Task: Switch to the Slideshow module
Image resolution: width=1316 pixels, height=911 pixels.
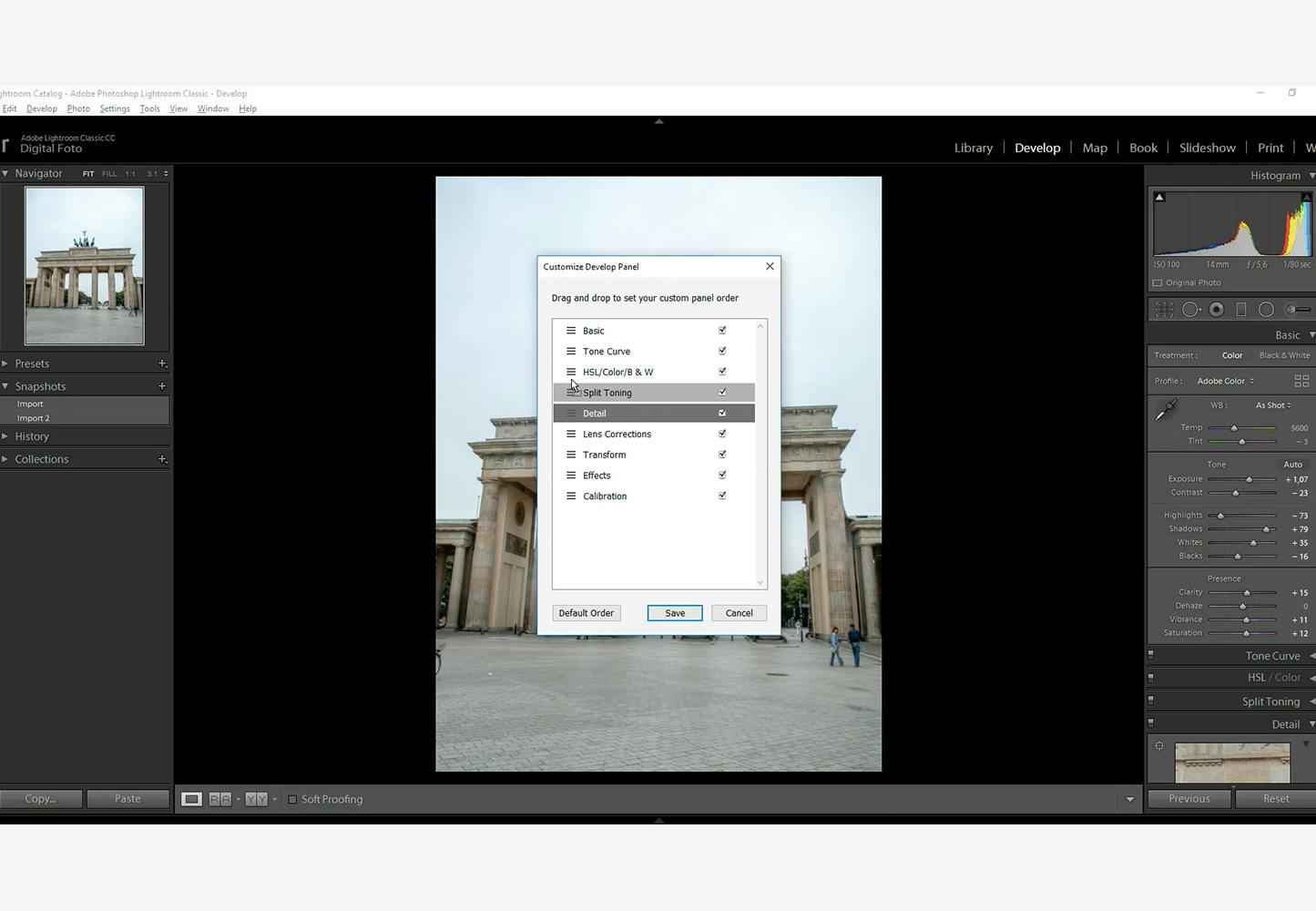Action: tap(1208, 148)
